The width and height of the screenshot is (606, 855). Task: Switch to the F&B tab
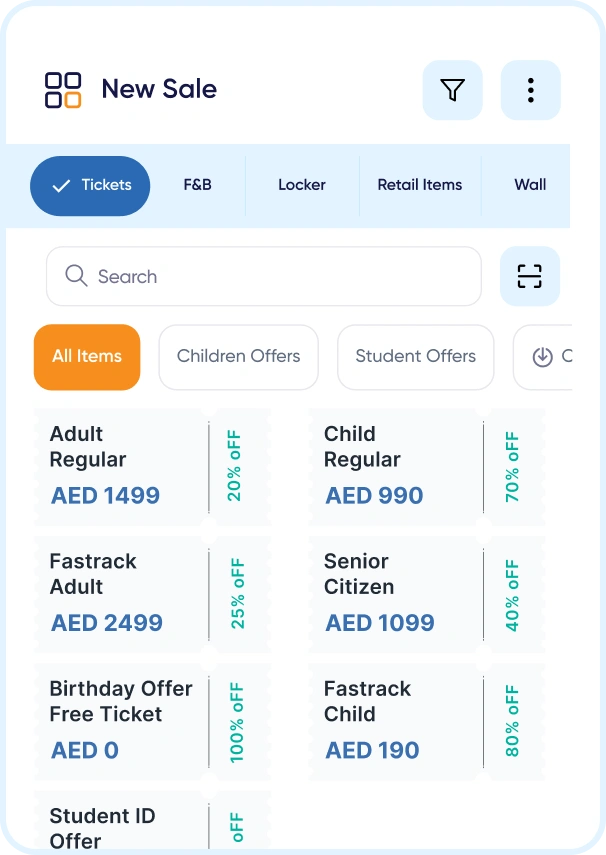(x=196, y=185)
